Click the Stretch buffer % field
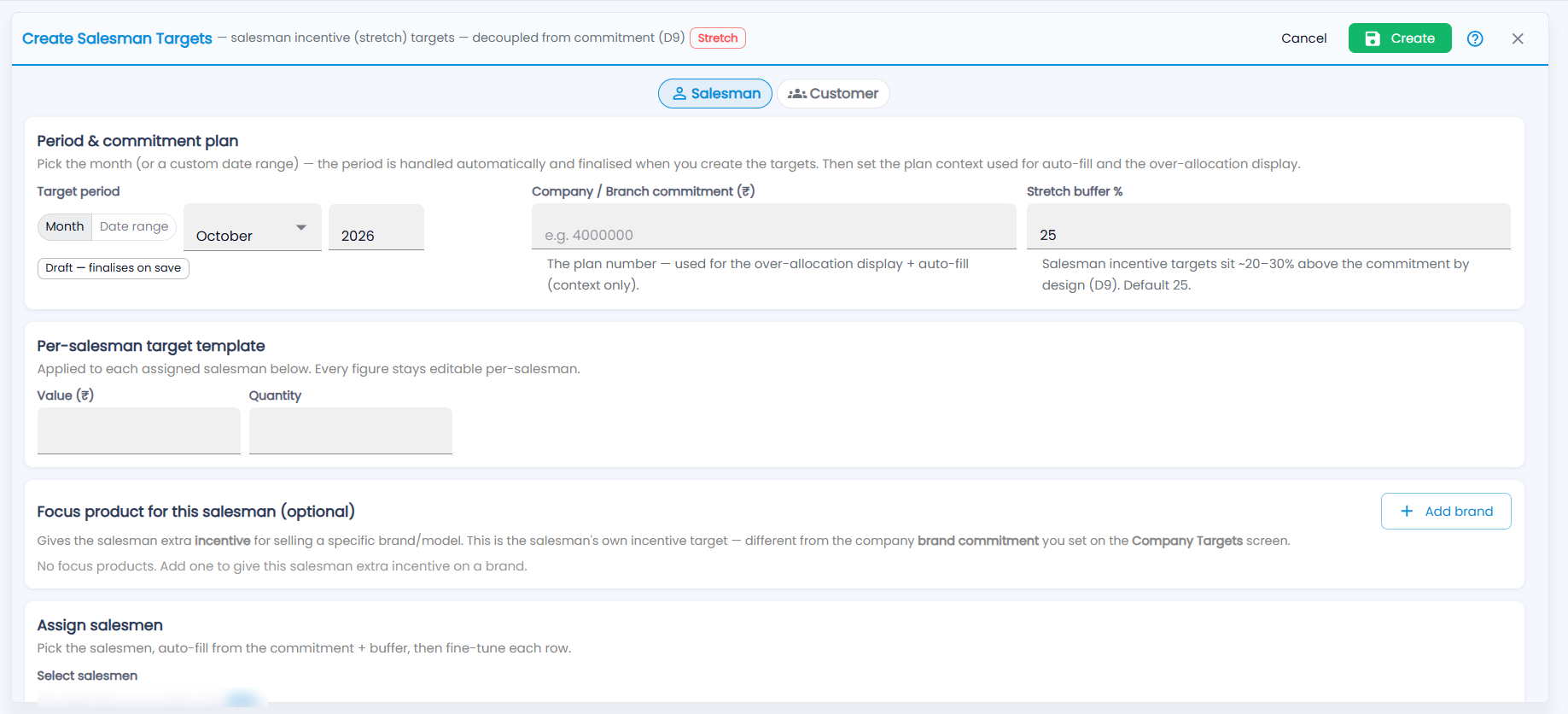The width and height of the screenshot is (1568, 714). point(1268,226)
